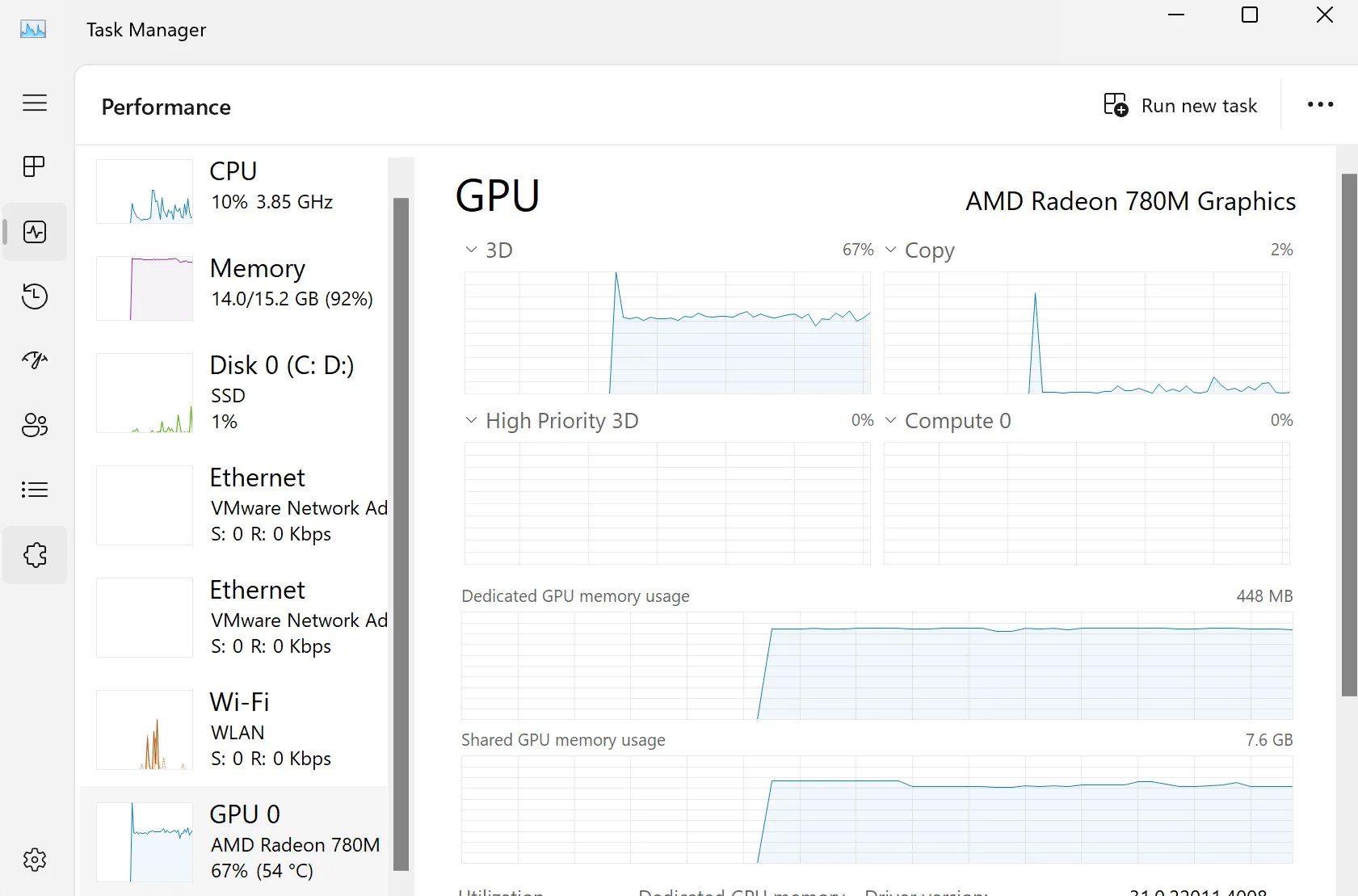Click the Dedicated GPU memory usage graph
Viewport: 1358px width, 896px height.
[x=877, y=666]
